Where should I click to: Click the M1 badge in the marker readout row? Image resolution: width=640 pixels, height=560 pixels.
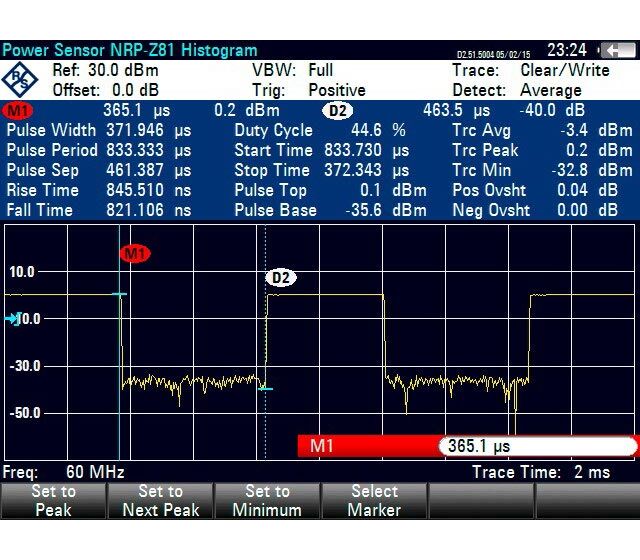point(18,110)
